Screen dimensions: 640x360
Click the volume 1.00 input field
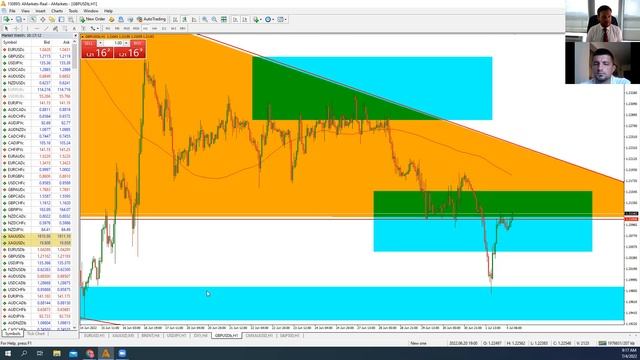coord(113,43)
